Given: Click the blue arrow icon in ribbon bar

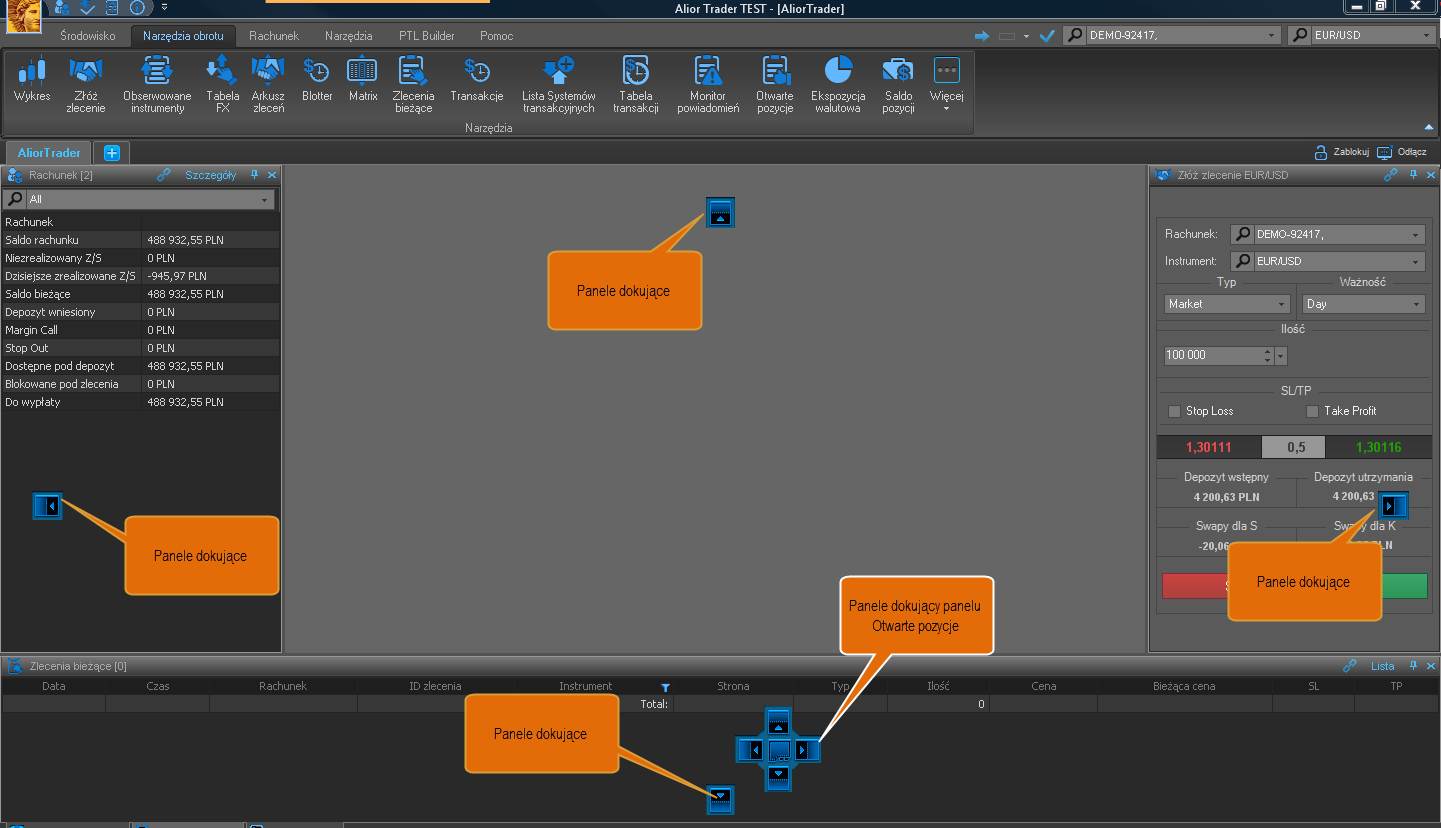Looking at the screenshot, I should pyautogui.click(x=982, y=36).
